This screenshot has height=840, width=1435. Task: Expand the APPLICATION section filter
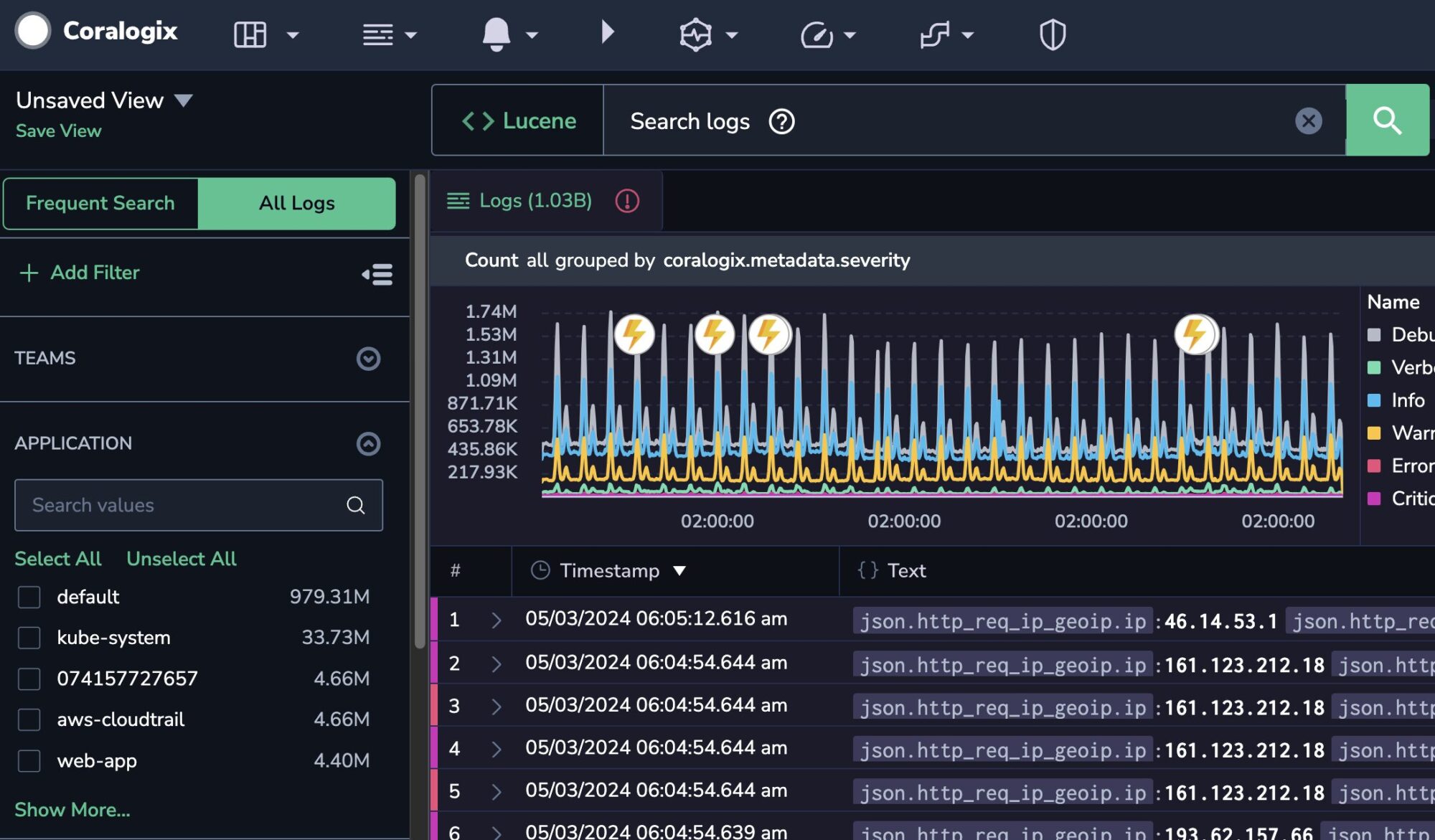[x=369, y=444]
